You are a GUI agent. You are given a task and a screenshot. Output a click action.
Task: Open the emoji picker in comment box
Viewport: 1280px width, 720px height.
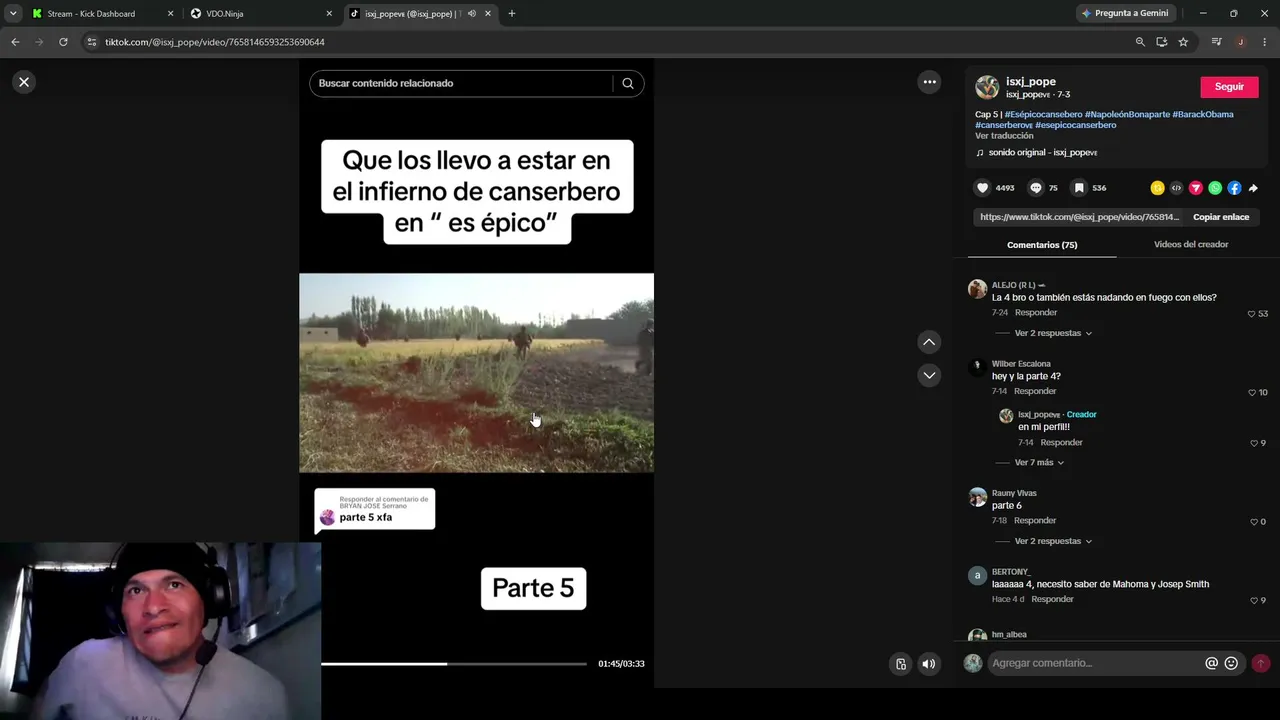[x=1231, y=663]
